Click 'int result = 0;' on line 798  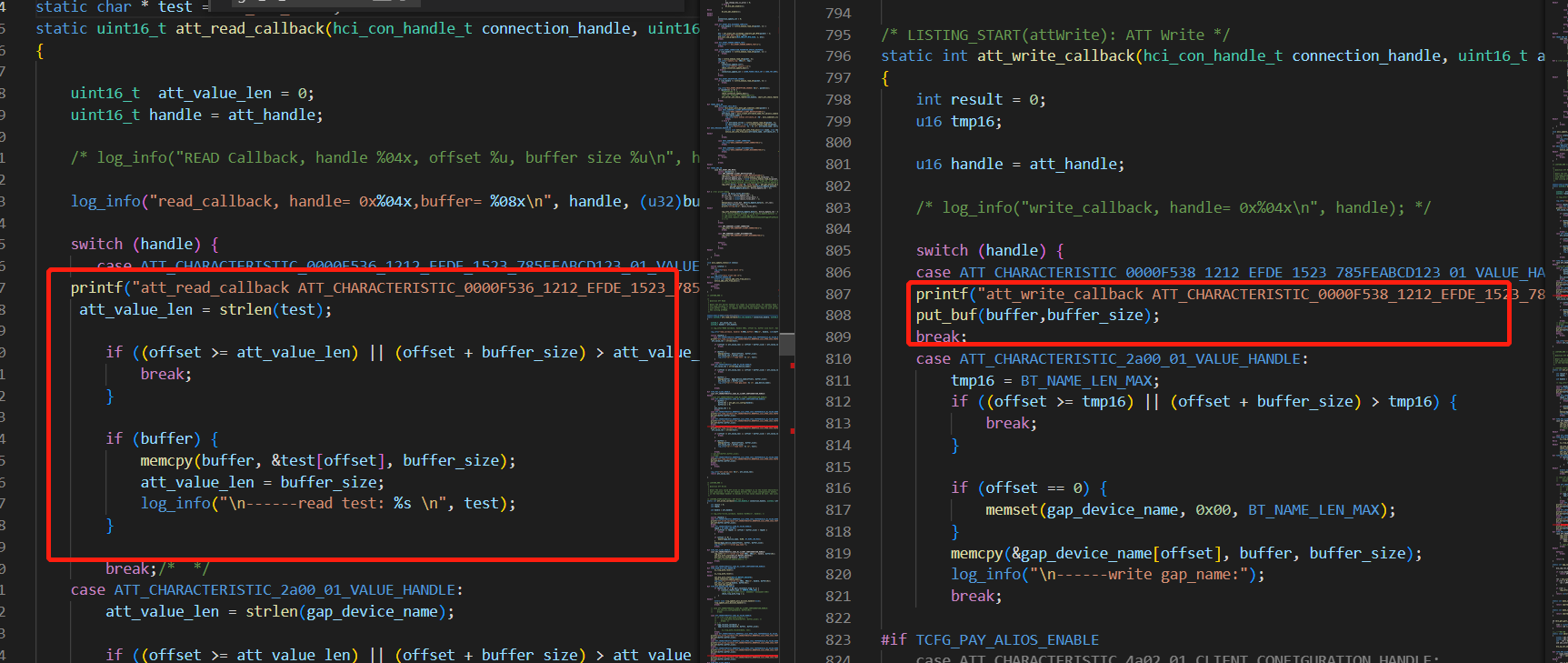tap(981, 99)
